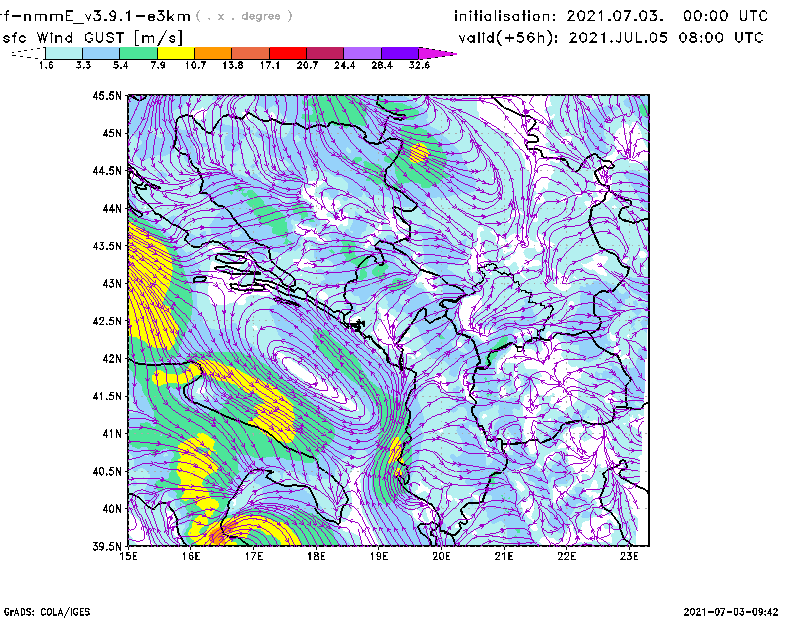Click the legend value 1.6
This screenshot has height=618, width=800.
click(46, 65)
